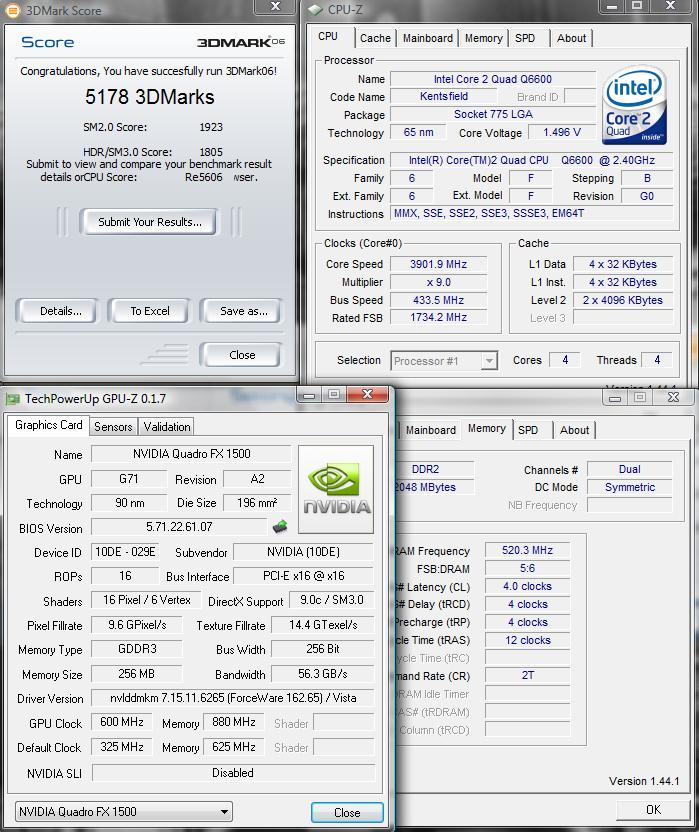Click the 3DMark Score title bar icon

click(x=12, y=10)
